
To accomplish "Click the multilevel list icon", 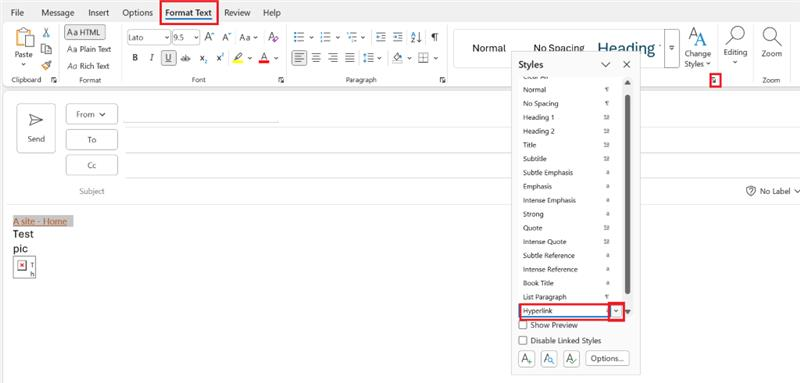I will [352, 37].
